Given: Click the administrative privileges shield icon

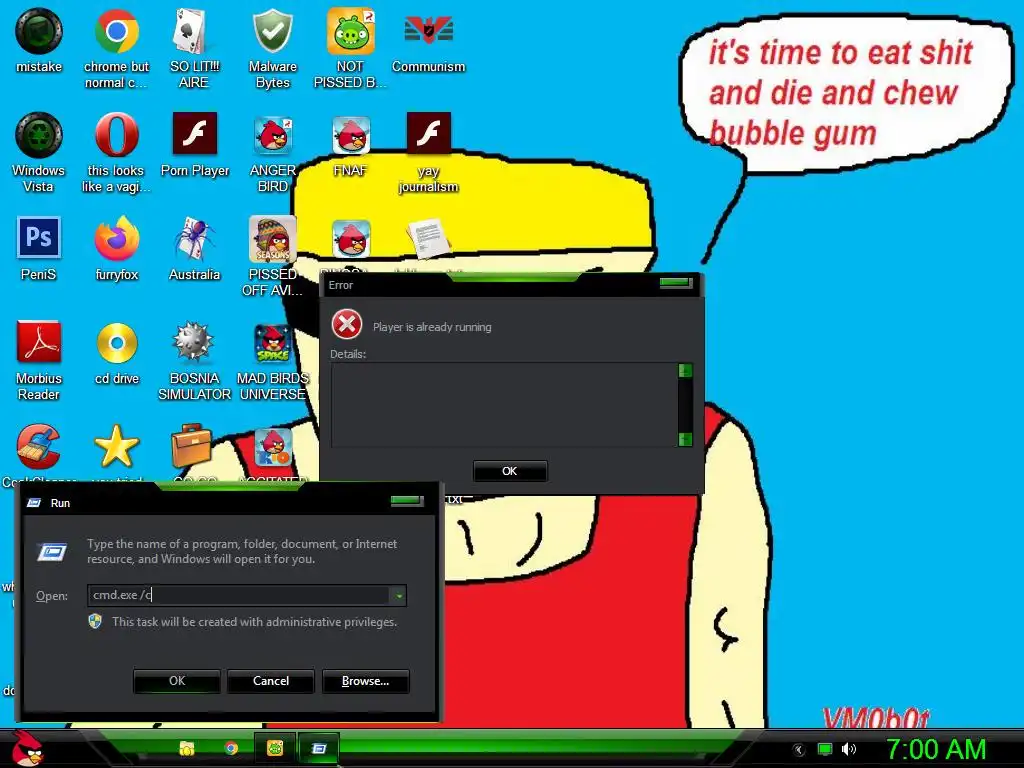Looking at the screenshot, I should 95,621.
